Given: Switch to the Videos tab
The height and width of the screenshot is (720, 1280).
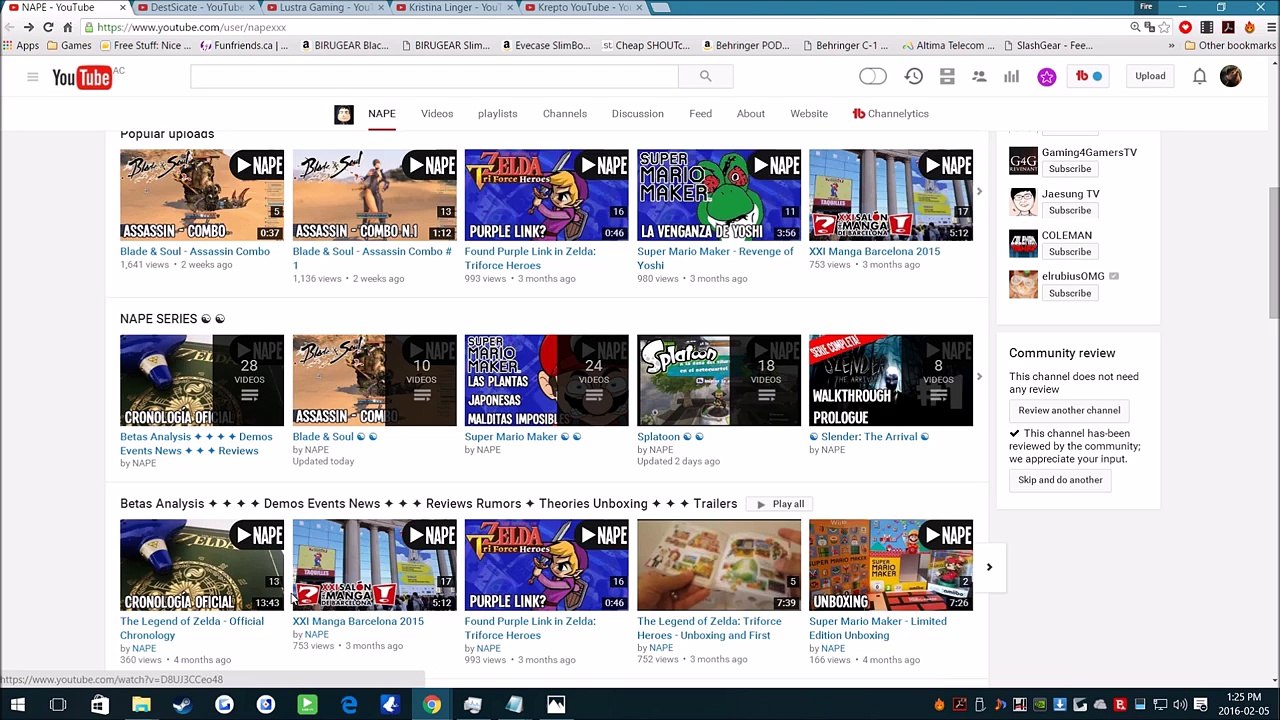Looking at the screenshot, I should pyautogui.click(x=437, y=114).
